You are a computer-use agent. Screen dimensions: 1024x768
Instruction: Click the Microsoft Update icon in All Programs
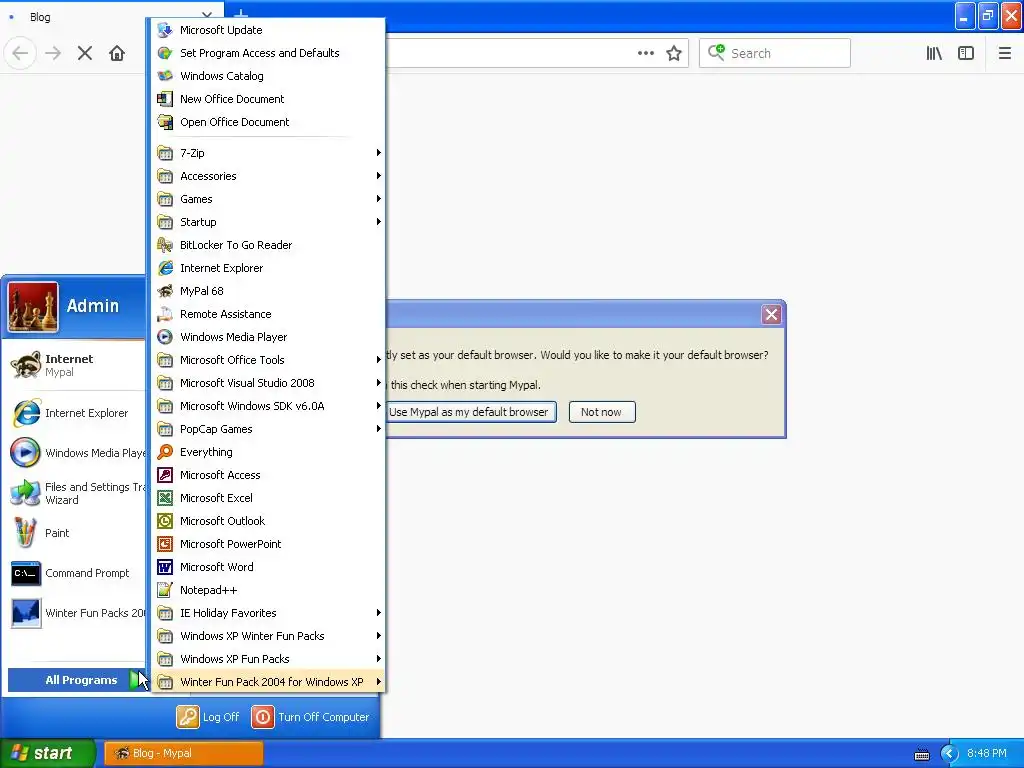pyautogui.click(x=165, y=30)
